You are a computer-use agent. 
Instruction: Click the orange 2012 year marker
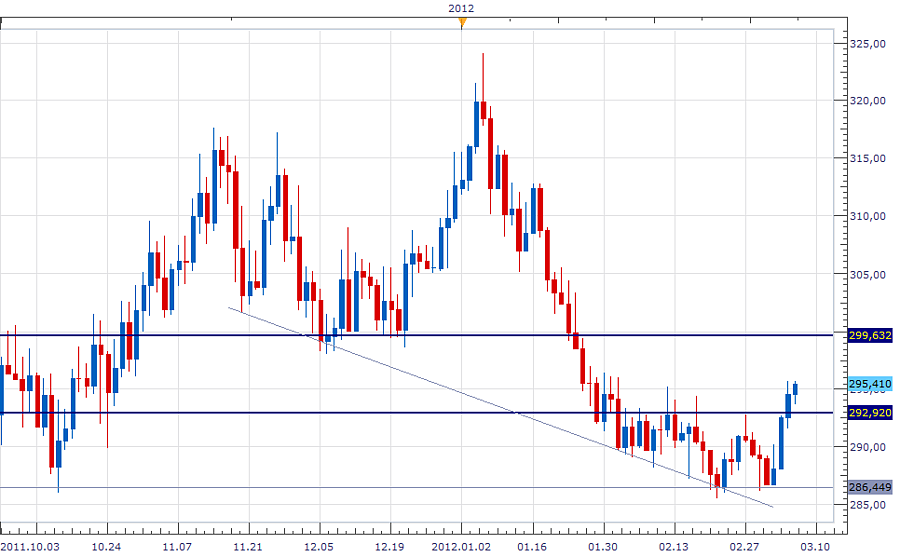461,22
